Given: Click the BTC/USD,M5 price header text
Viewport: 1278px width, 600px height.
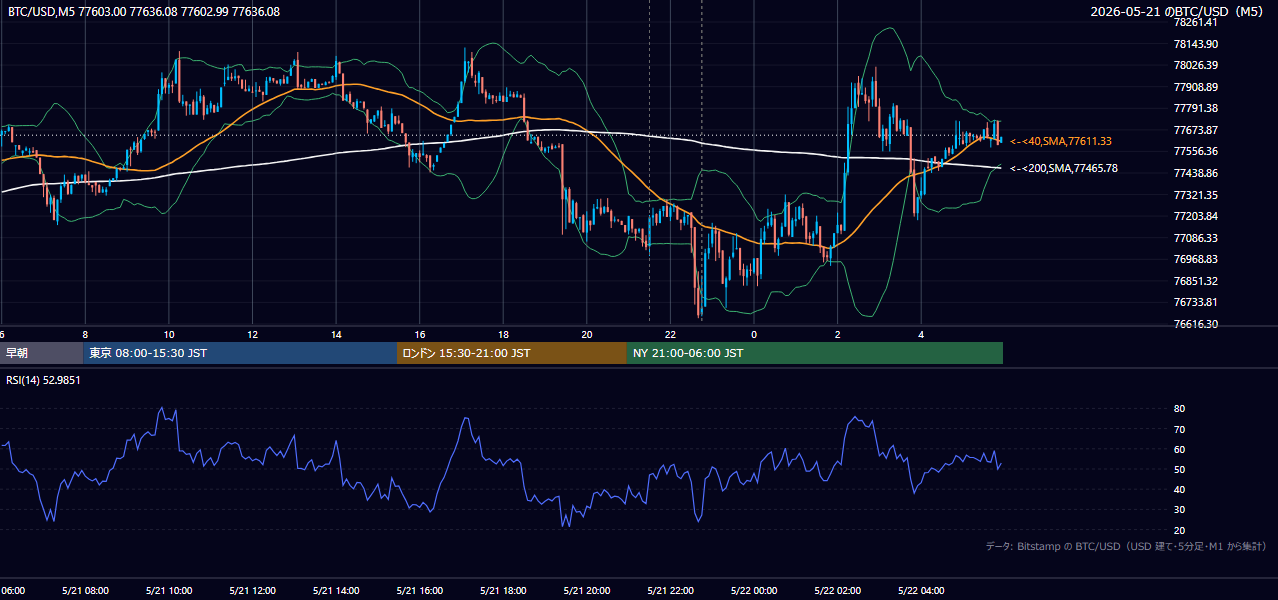Looking at the screenshot, I should (x=144, y=11).
